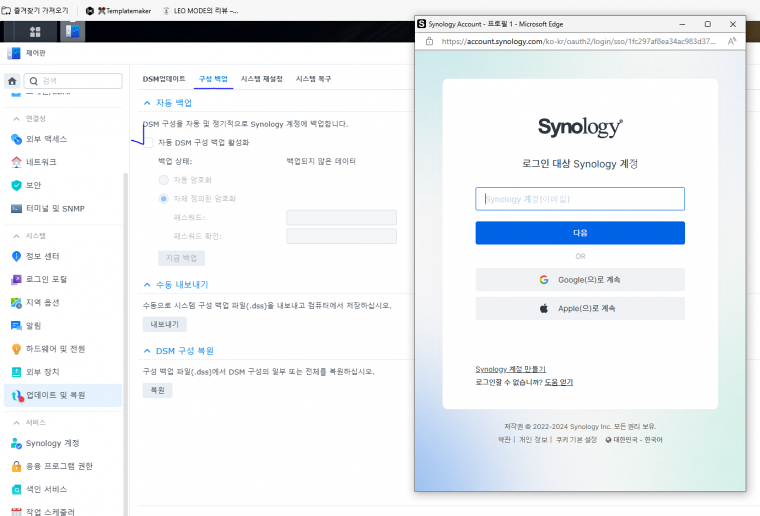Switch to DSM업데이트 tab
This screenshot has width=760, height=516.
[x=164, y=78]
